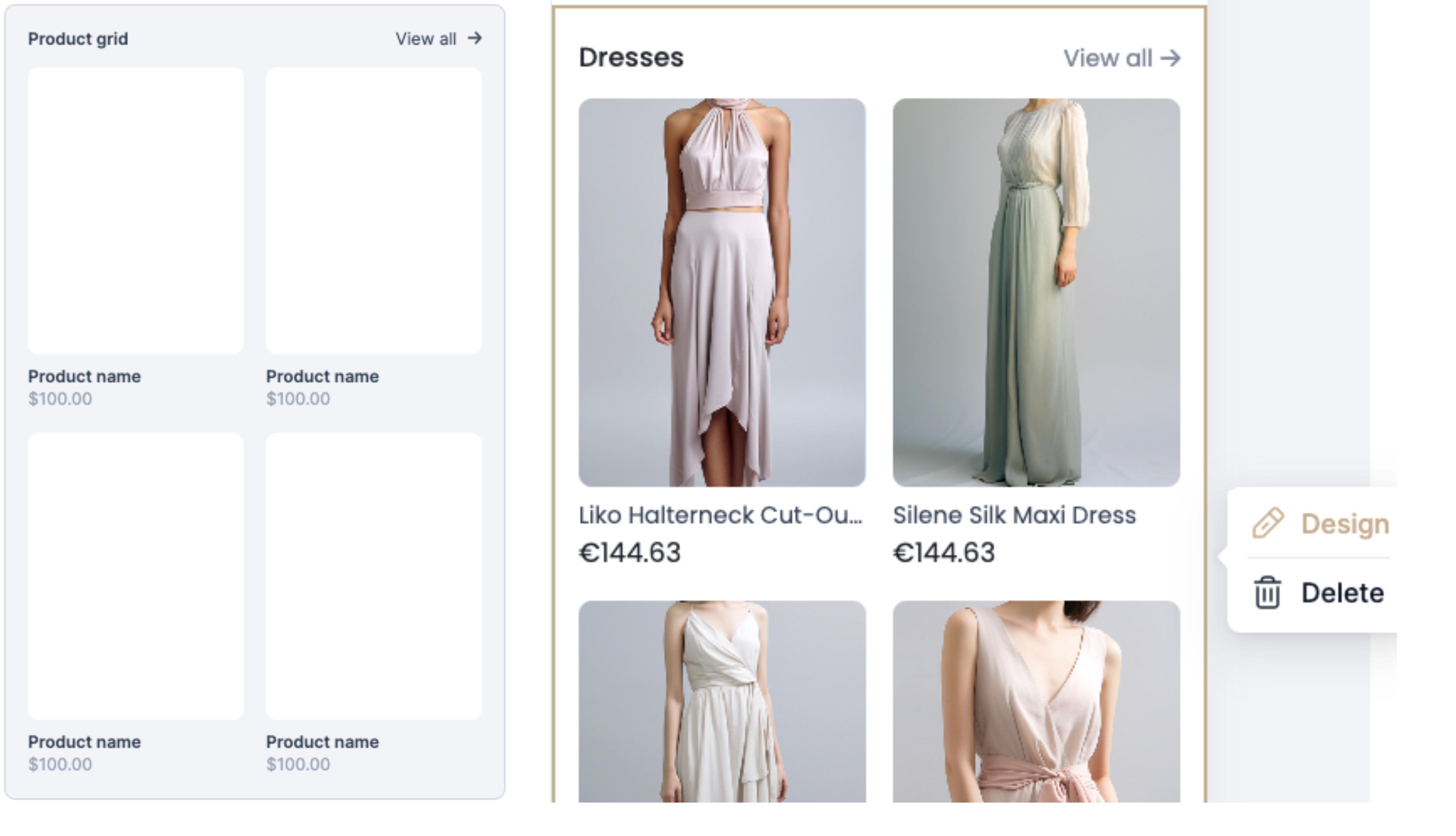Select the bottom-left placeholder product image
This screenshot has width=1456, height=836.
[x=135, y=576]
